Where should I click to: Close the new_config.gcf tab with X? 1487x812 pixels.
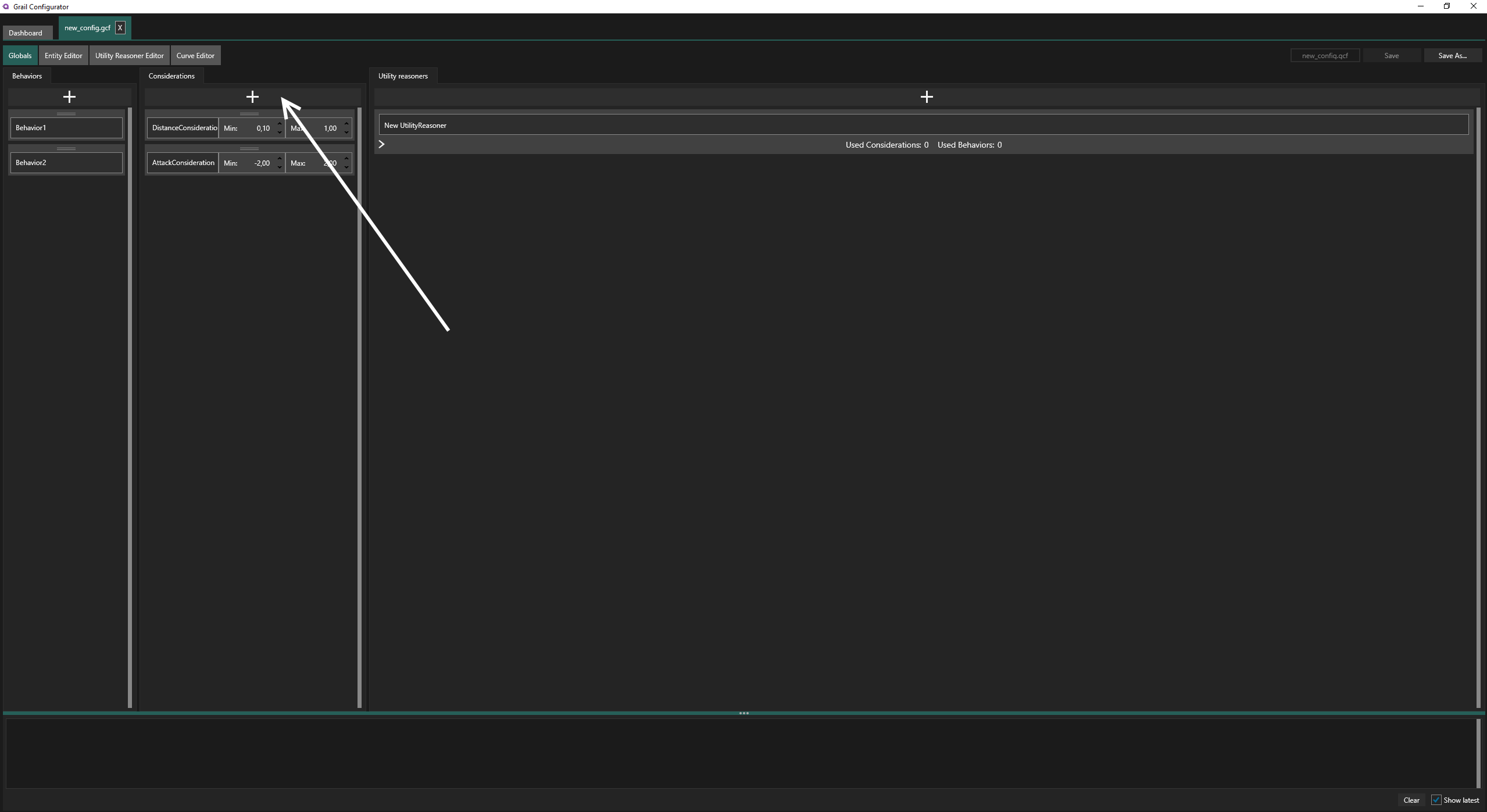click(x=120, y=28)
